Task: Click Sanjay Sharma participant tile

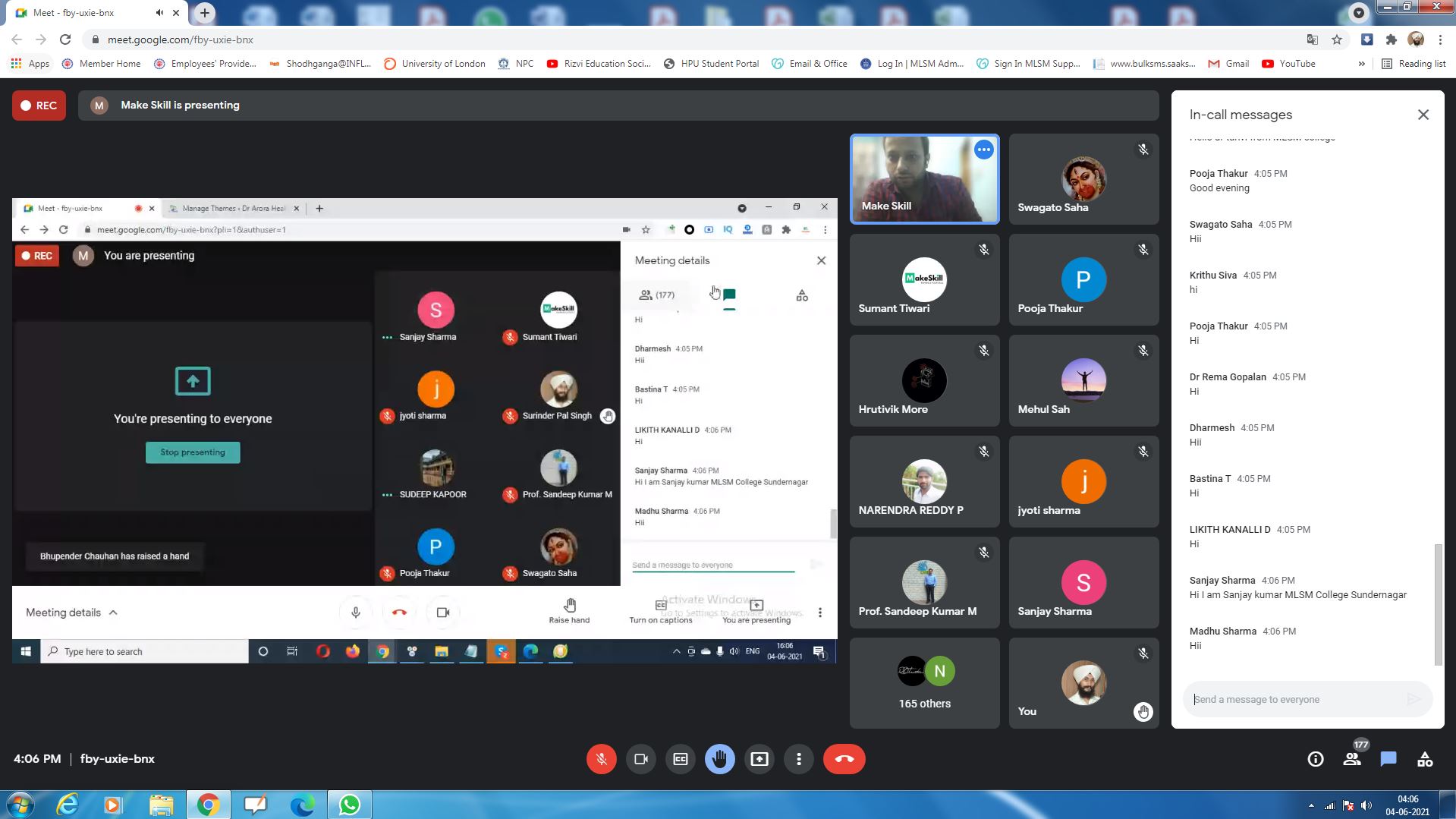Action: 1083,583
